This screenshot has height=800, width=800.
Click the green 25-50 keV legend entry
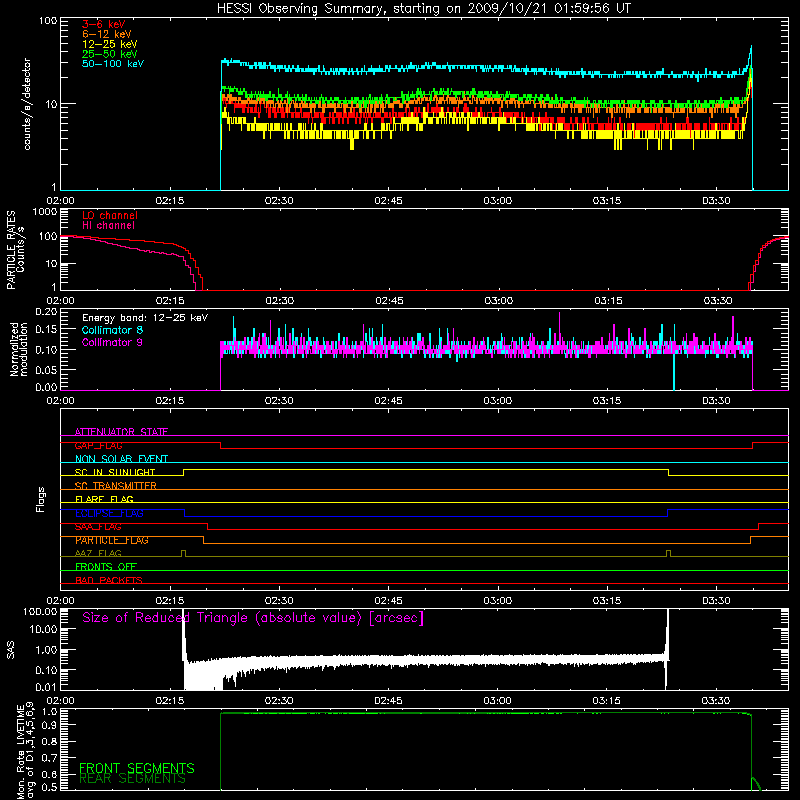pos(110,54)
